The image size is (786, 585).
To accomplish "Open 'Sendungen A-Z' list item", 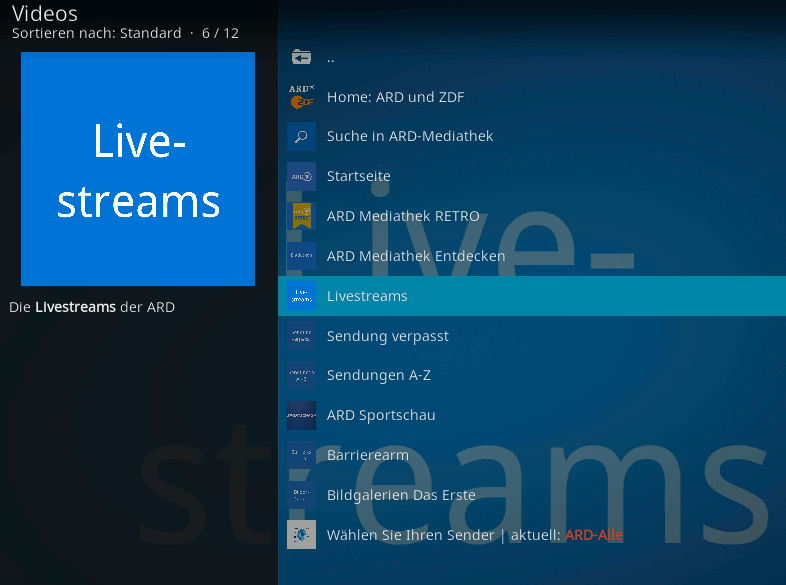I will pos(532,375).
